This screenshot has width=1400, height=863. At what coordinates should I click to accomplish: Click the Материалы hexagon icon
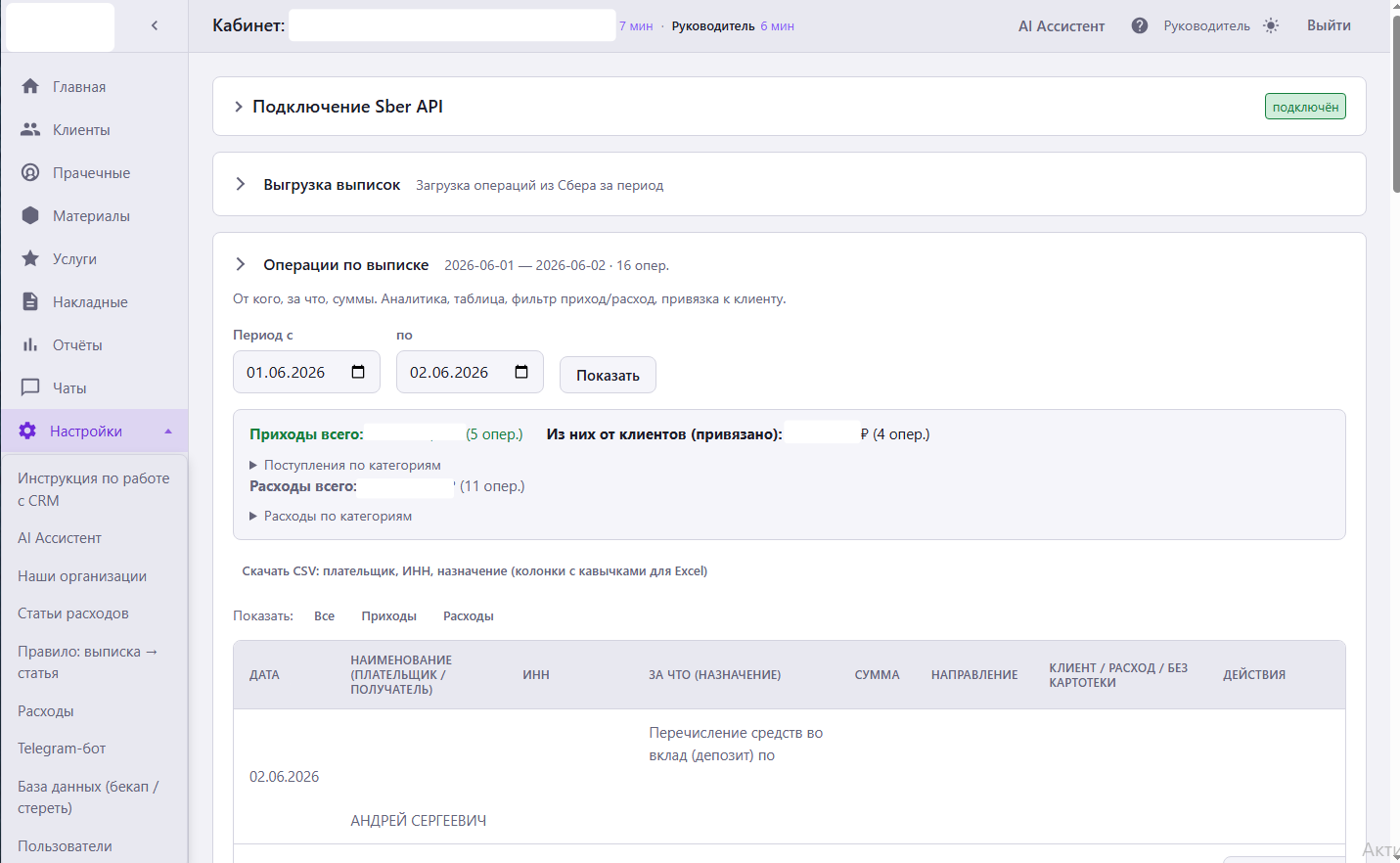(30, 215)
